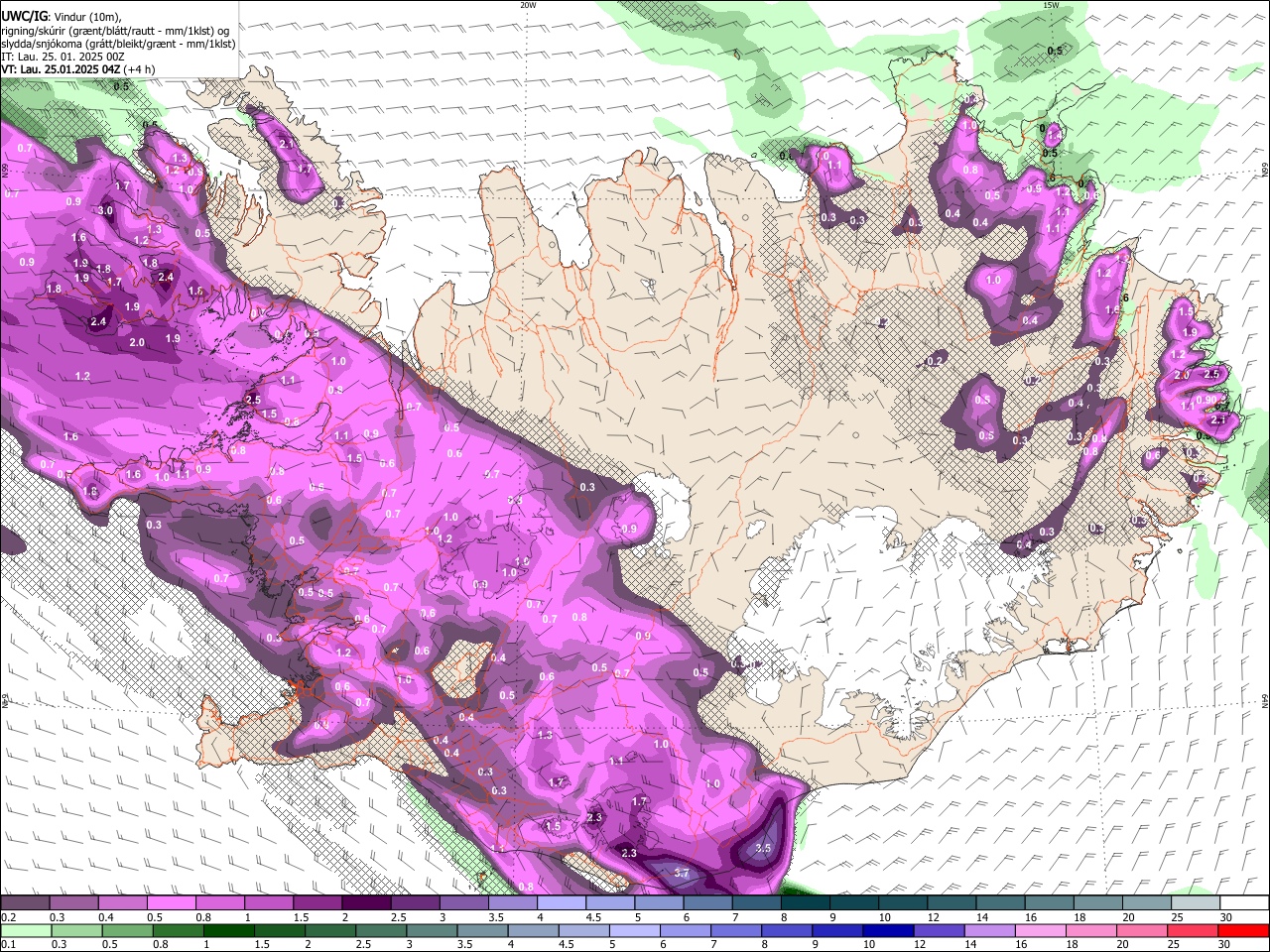Screen dimensions: 1270x952
Task: Pick snow legend swatch between 2 and 2.5
Action: pyautogui.click(x=366, y=903)
